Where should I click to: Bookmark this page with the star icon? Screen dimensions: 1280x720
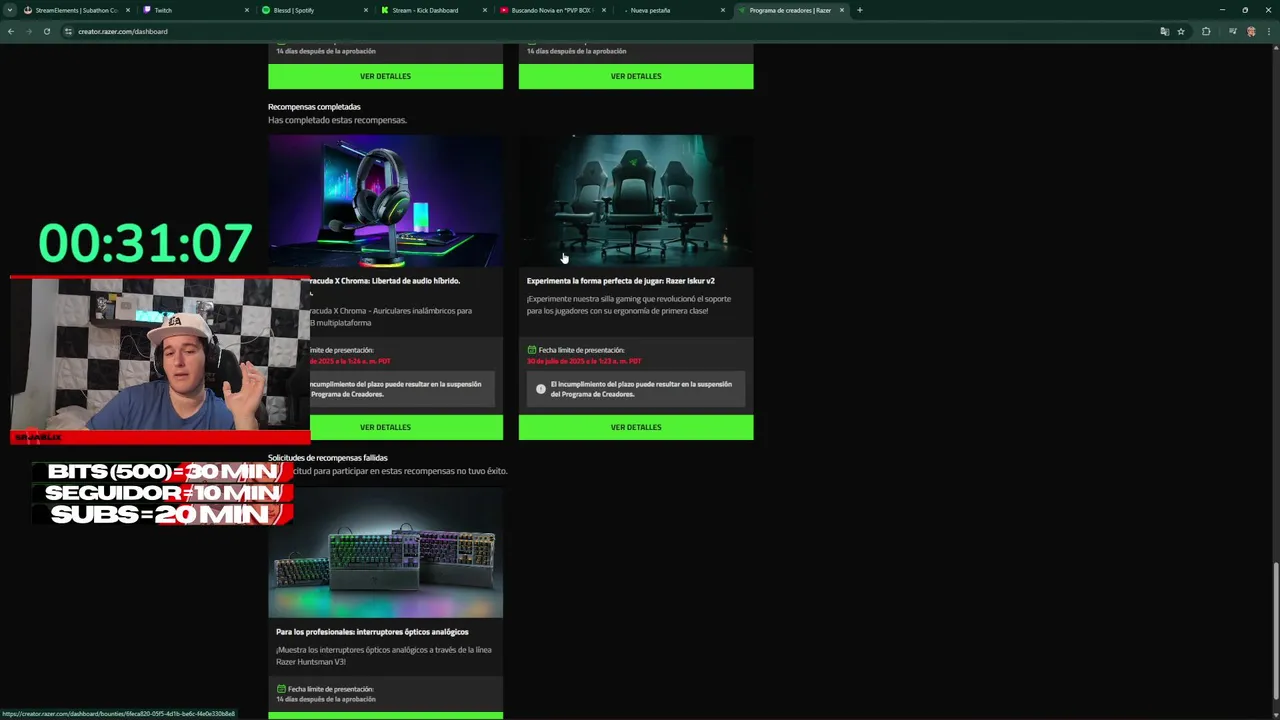tap(1181, 31)
